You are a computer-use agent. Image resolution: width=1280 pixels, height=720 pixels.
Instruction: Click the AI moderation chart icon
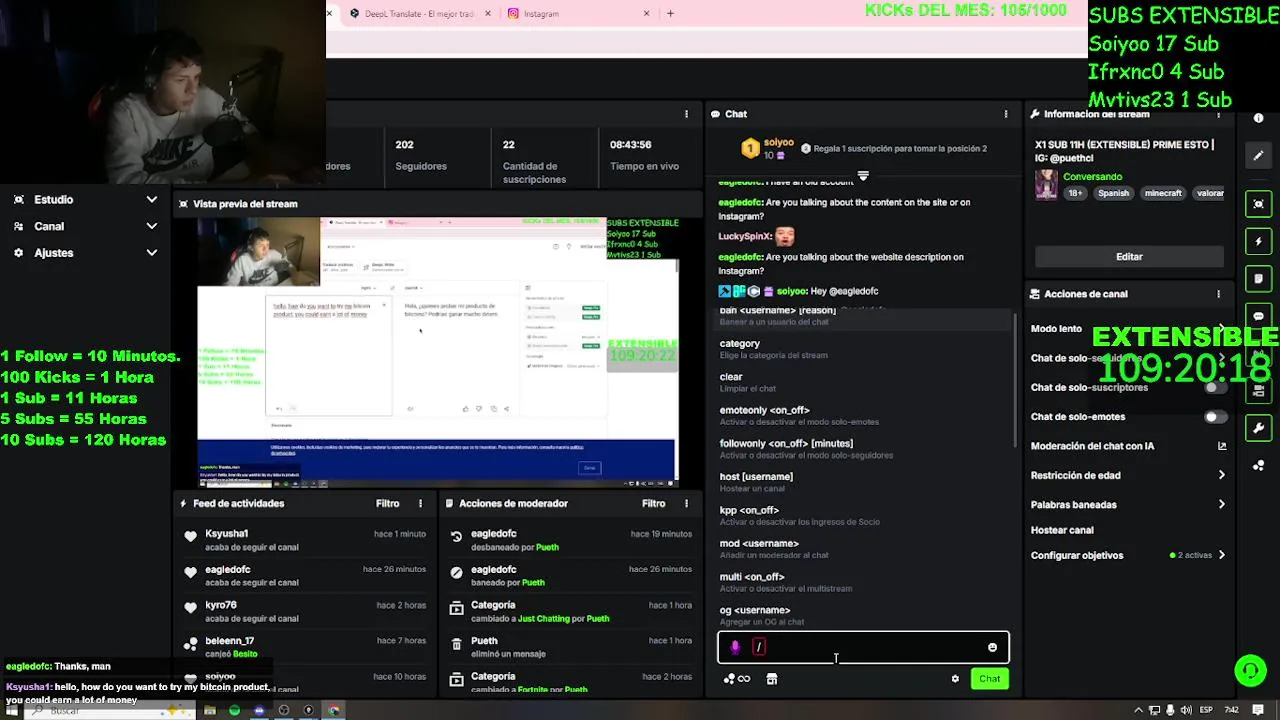(1221, 446)
